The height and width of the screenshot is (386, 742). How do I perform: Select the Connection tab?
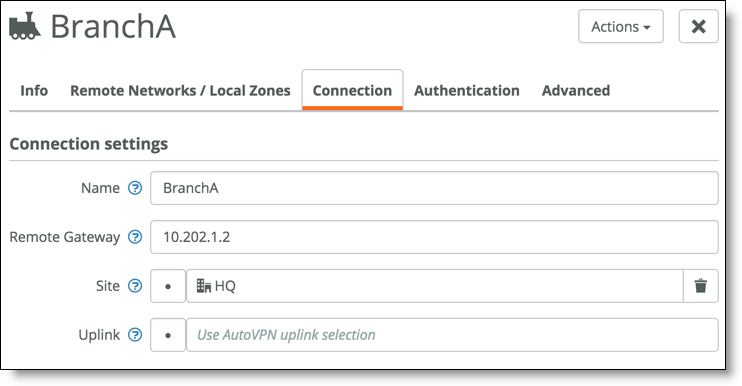353,90
